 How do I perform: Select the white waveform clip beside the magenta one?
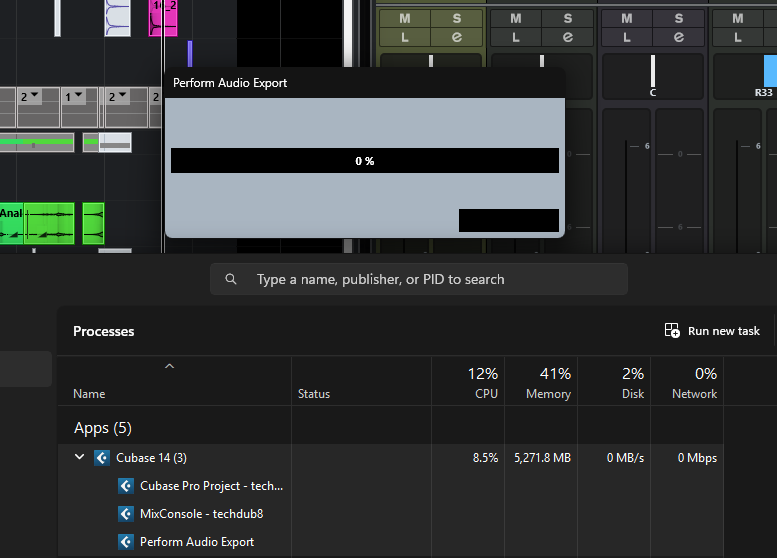click(117, 18)
